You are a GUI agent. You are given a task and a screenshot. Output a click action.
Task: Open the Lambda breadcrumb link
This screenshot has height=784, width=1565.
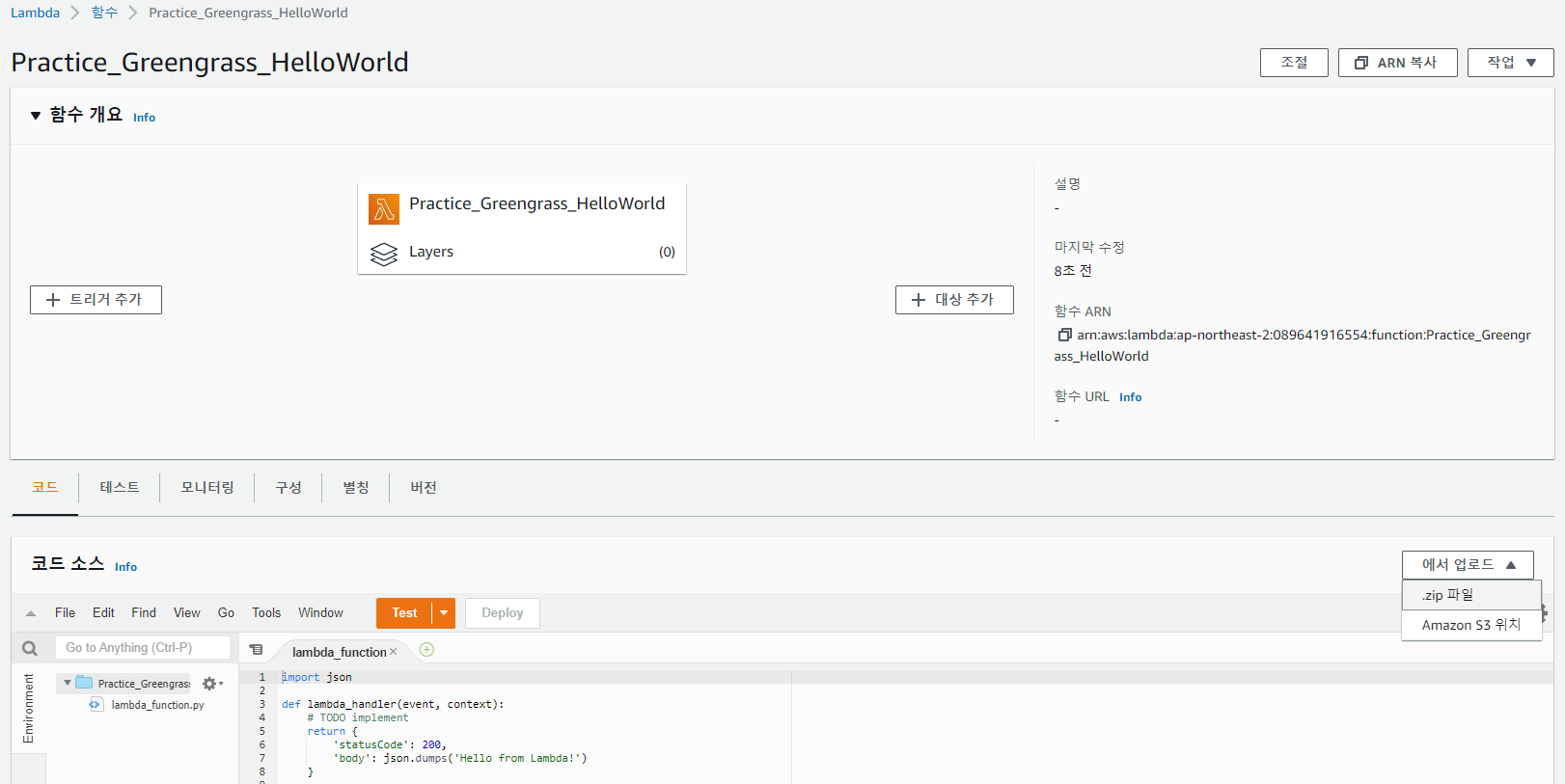pos(35,13)
